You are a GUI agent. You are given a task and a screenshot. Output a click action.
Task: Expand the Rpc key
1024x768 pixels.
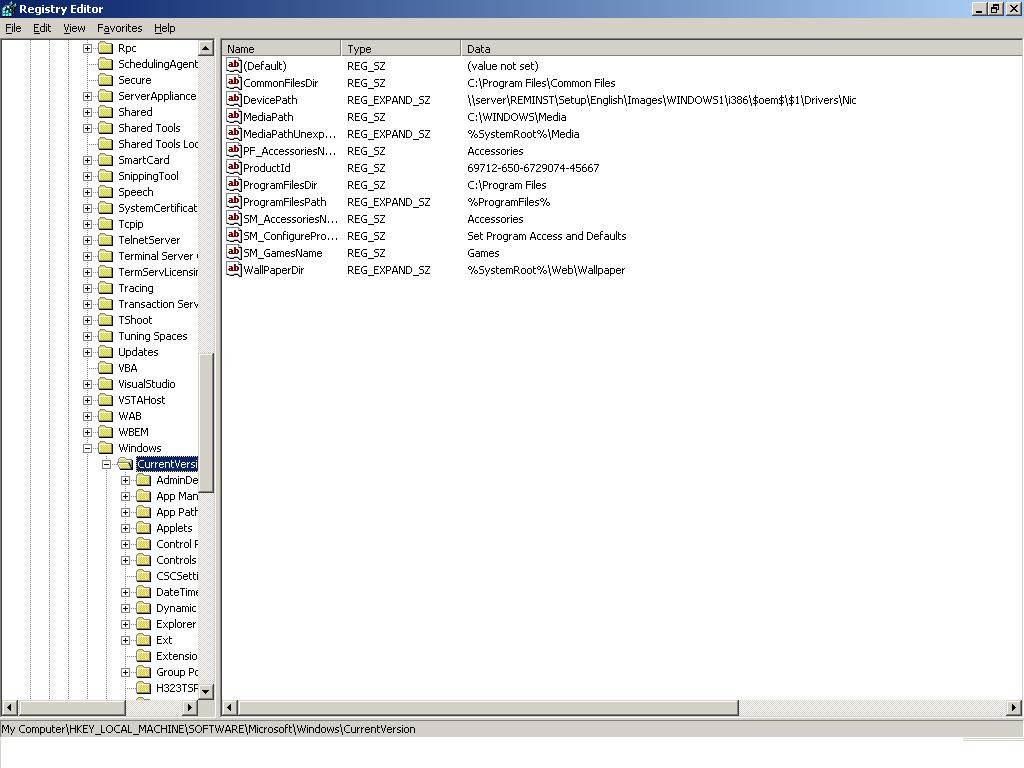(x=88, y=48)
